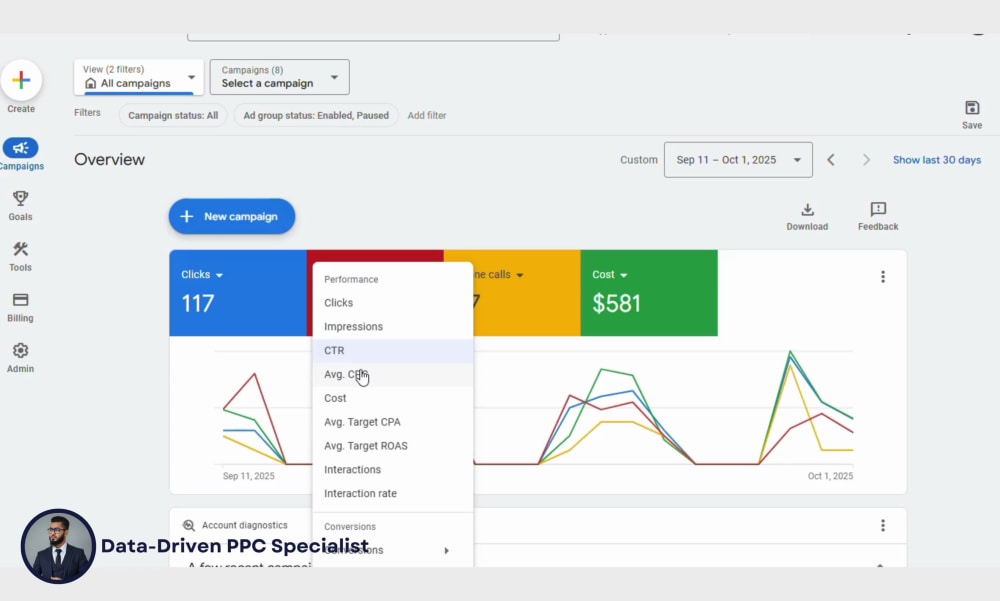Viewport: 1000px width, 601px height.
Task: Select Impressions in the metric menu
Action: coord(393,327)
